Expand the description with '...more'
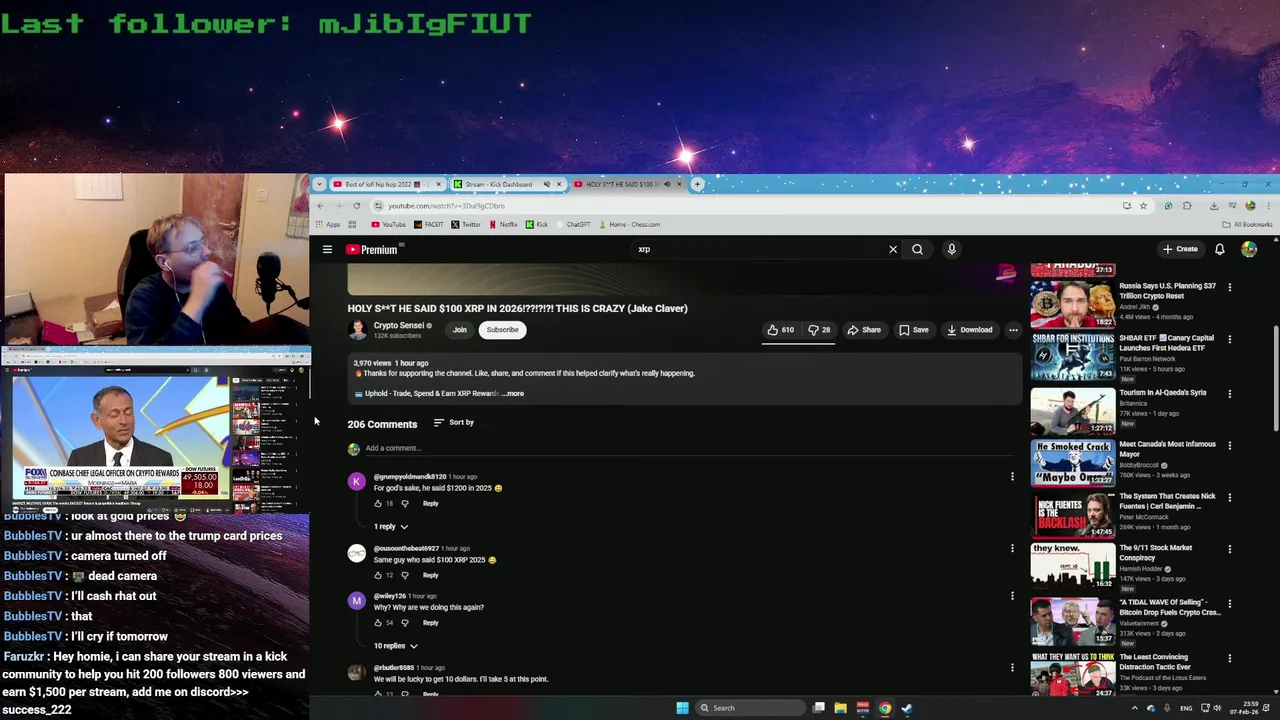This screenshot has width=1280, height=720. pyautogui.click(x=513, y=393)
